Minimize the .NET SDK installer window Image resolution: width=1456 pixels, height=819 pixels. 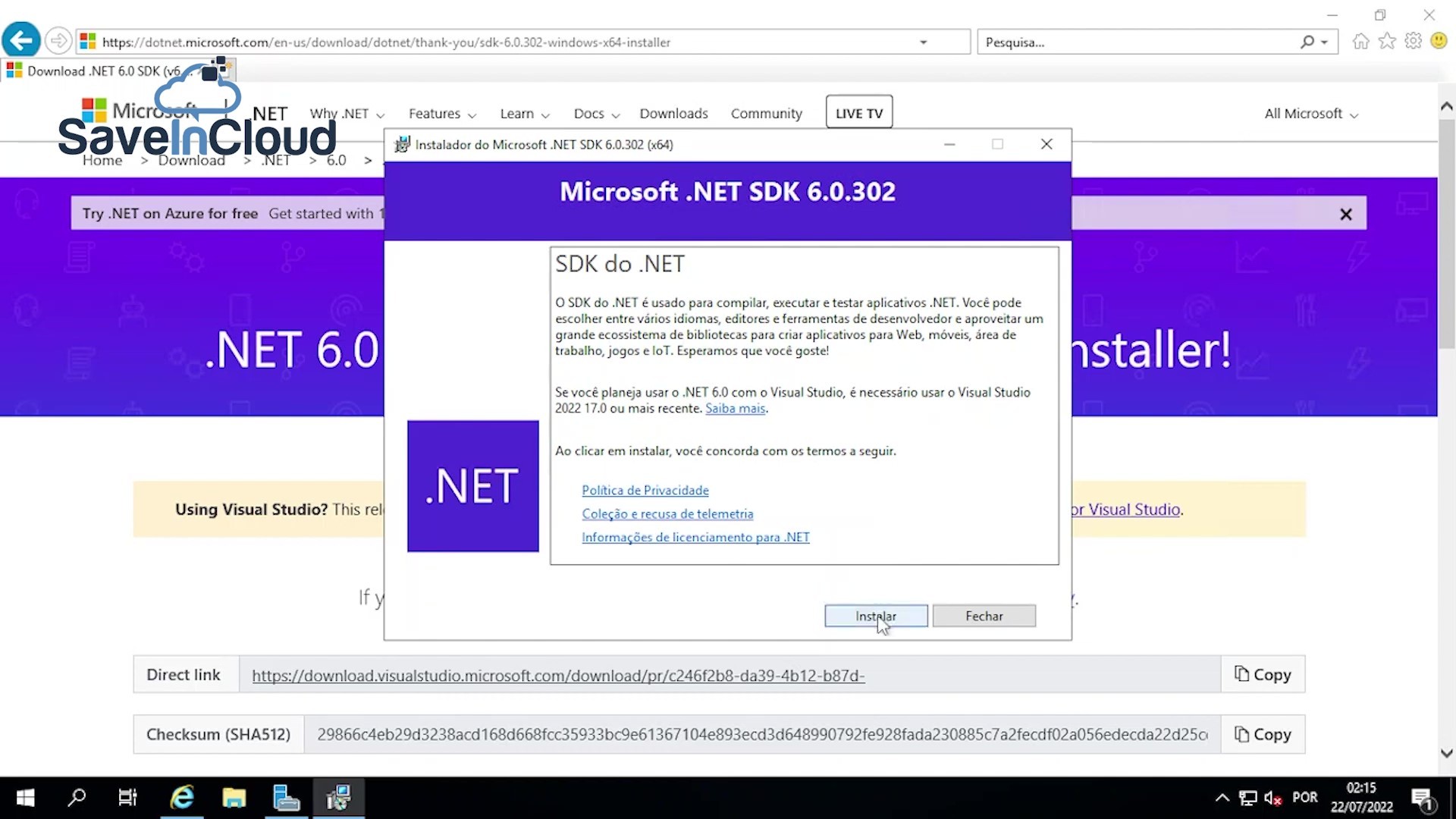[949, 144]
